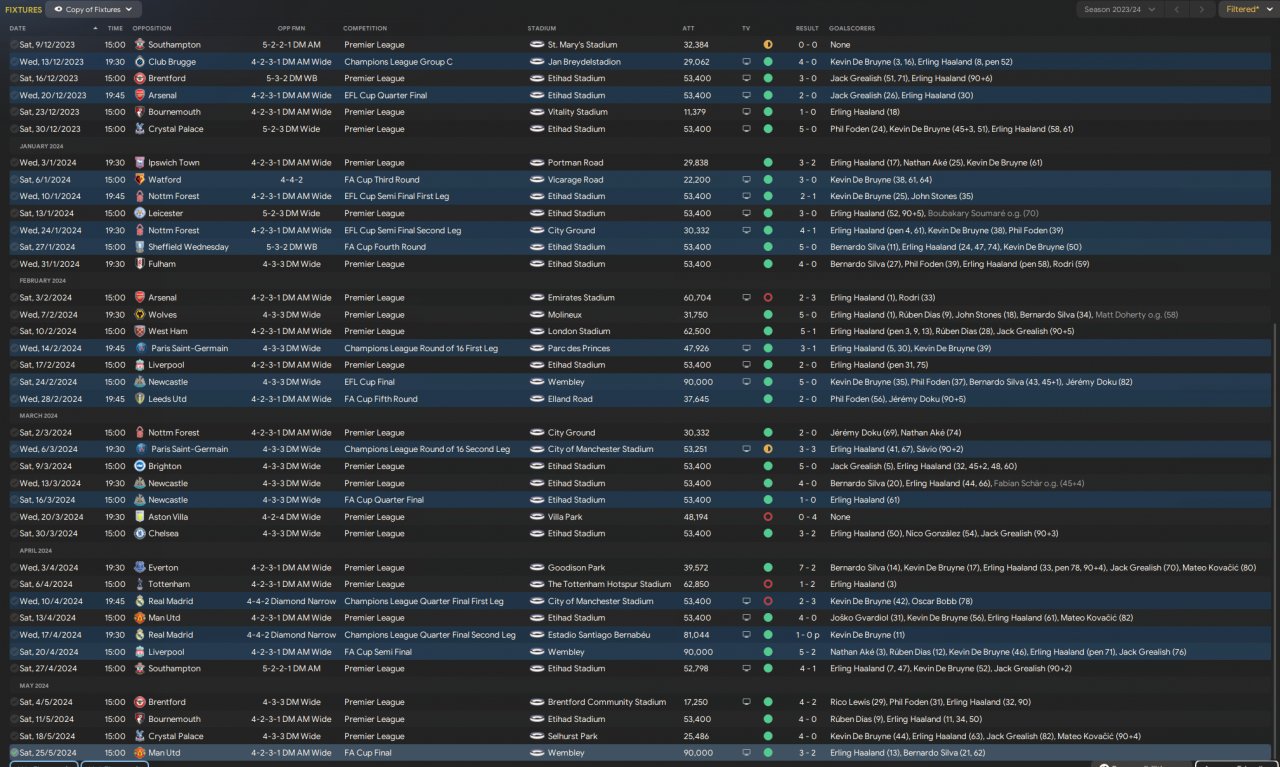Sort by Stadium column header

542,28
